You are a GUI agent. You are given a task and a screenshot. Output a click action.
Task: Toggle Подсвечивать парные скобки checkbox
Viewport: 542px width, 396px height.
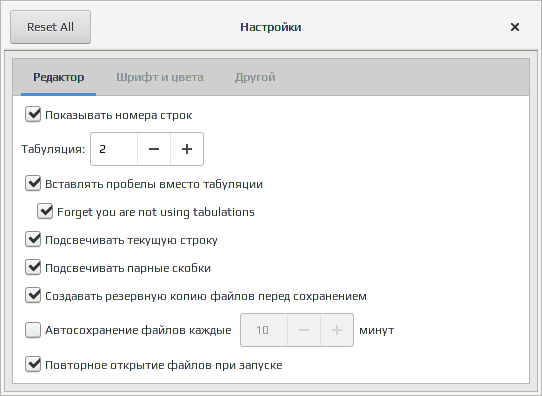point(33,267)
